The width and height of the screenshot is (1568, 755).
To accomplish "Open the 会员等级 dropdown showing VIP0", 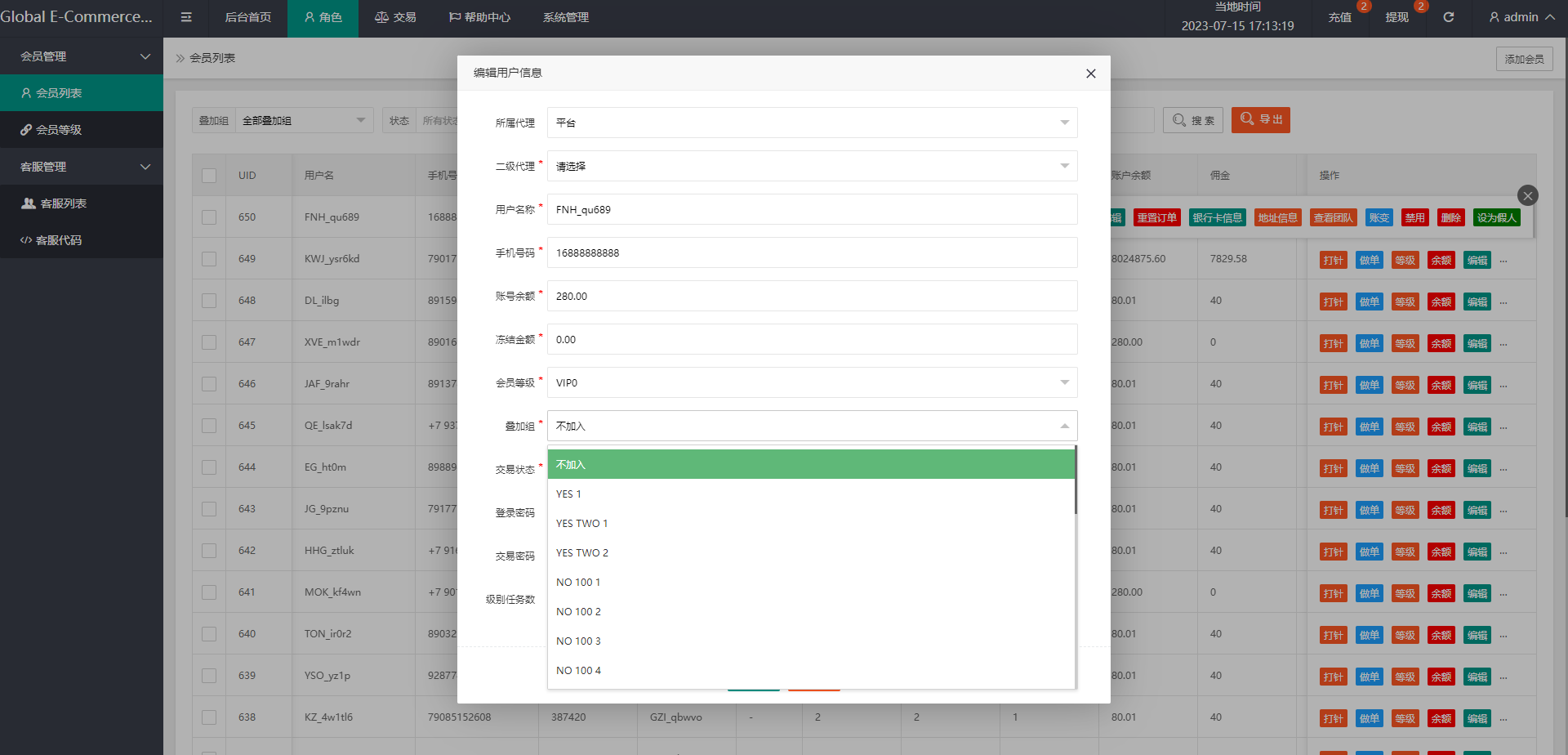I will coord(812,382).
